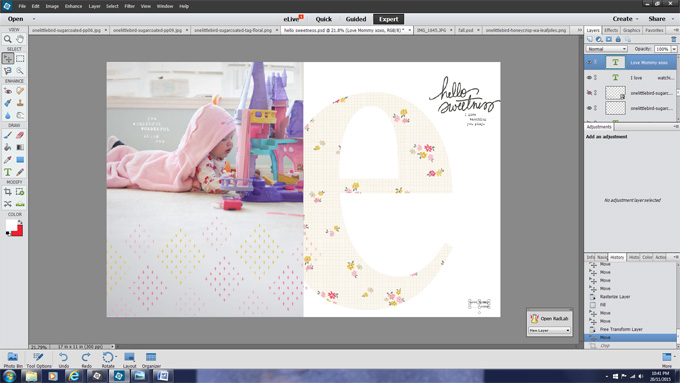
Task: Select the Sponge tool
Action: pyautogui.click(x=20, y=115)
